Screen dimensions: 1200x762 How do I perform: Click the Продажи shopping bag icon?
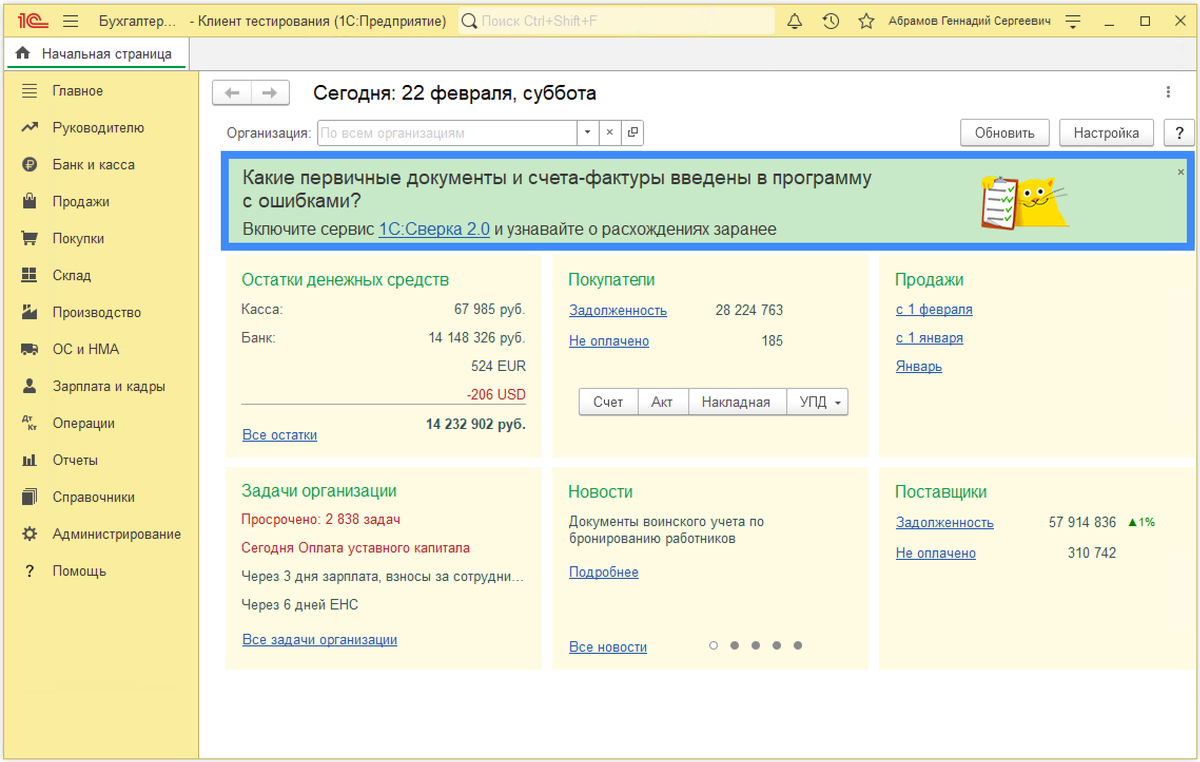30,202
